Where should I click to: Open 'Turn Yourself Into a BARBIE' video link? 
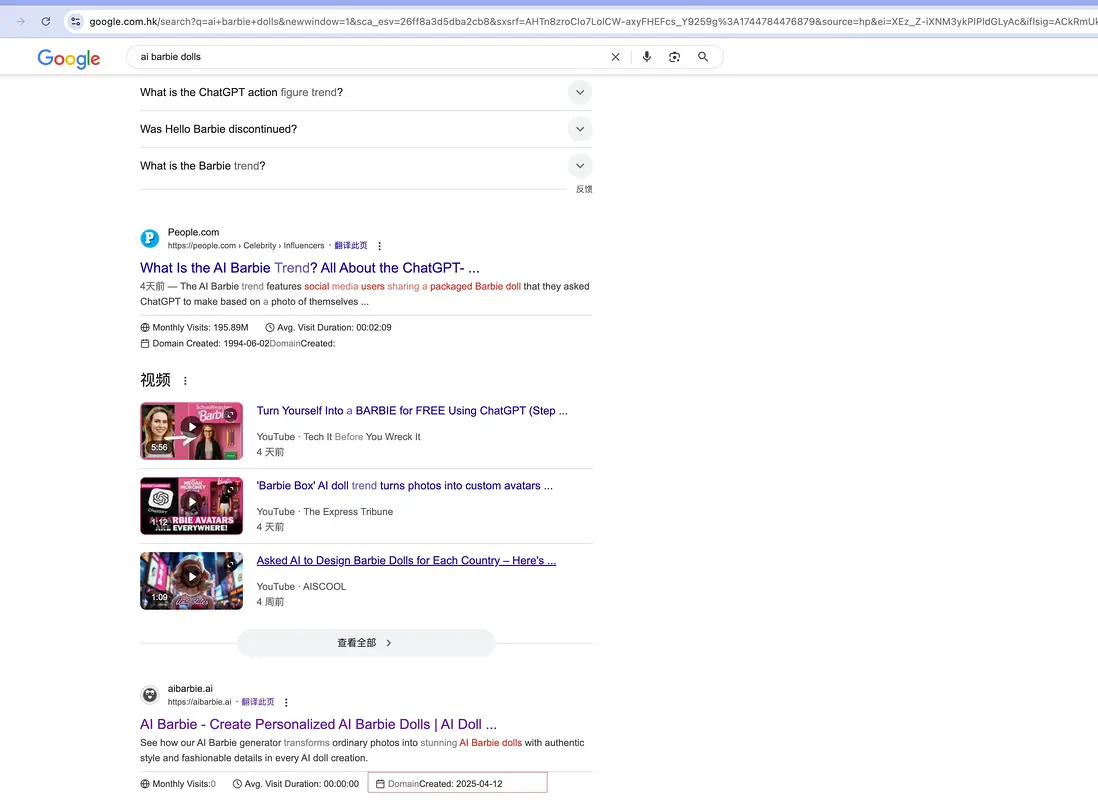tap(412, 411)
